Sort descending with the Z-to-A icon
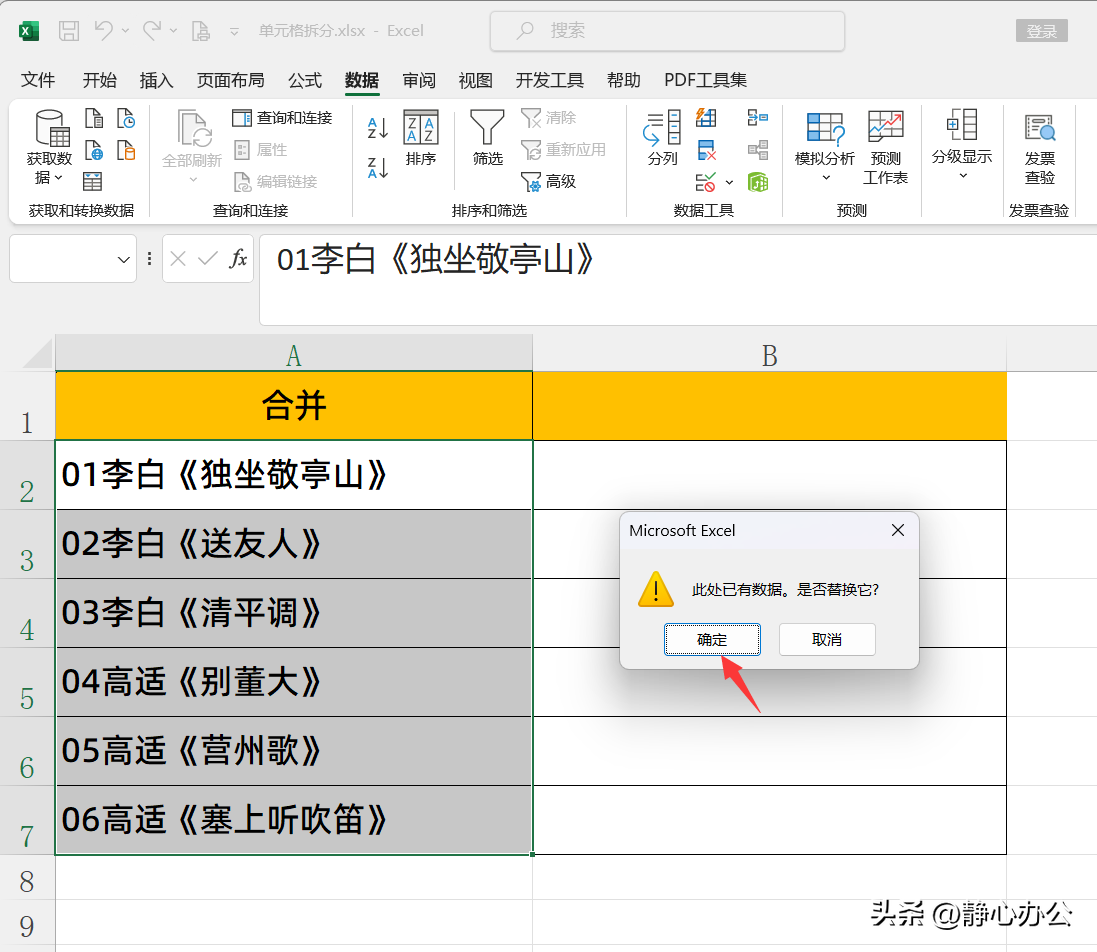The width and height of the screenshot is (1097, 952). coord(378,168)
